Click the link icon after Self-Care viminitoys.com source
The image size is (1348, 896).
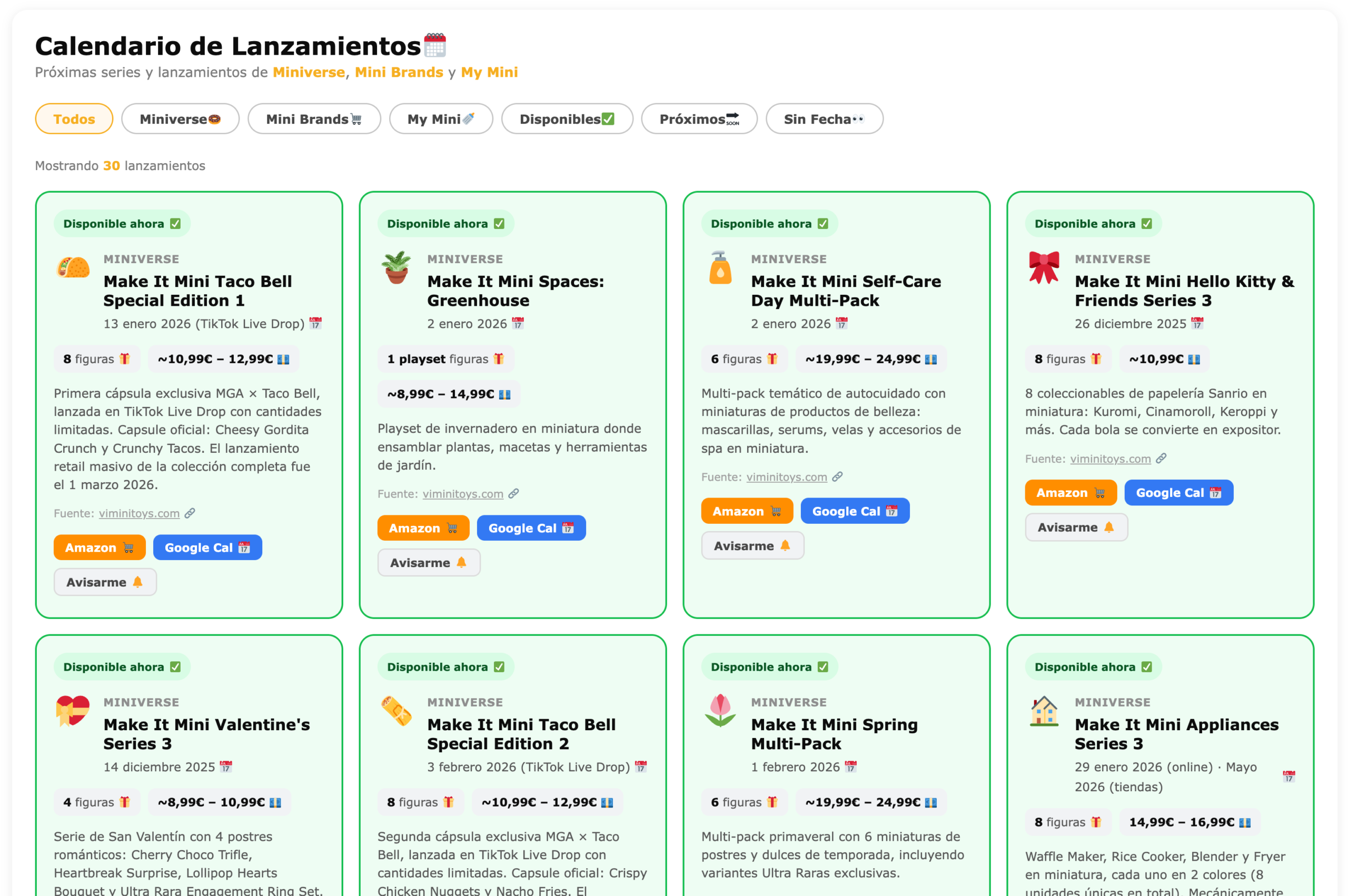(837, 476)
